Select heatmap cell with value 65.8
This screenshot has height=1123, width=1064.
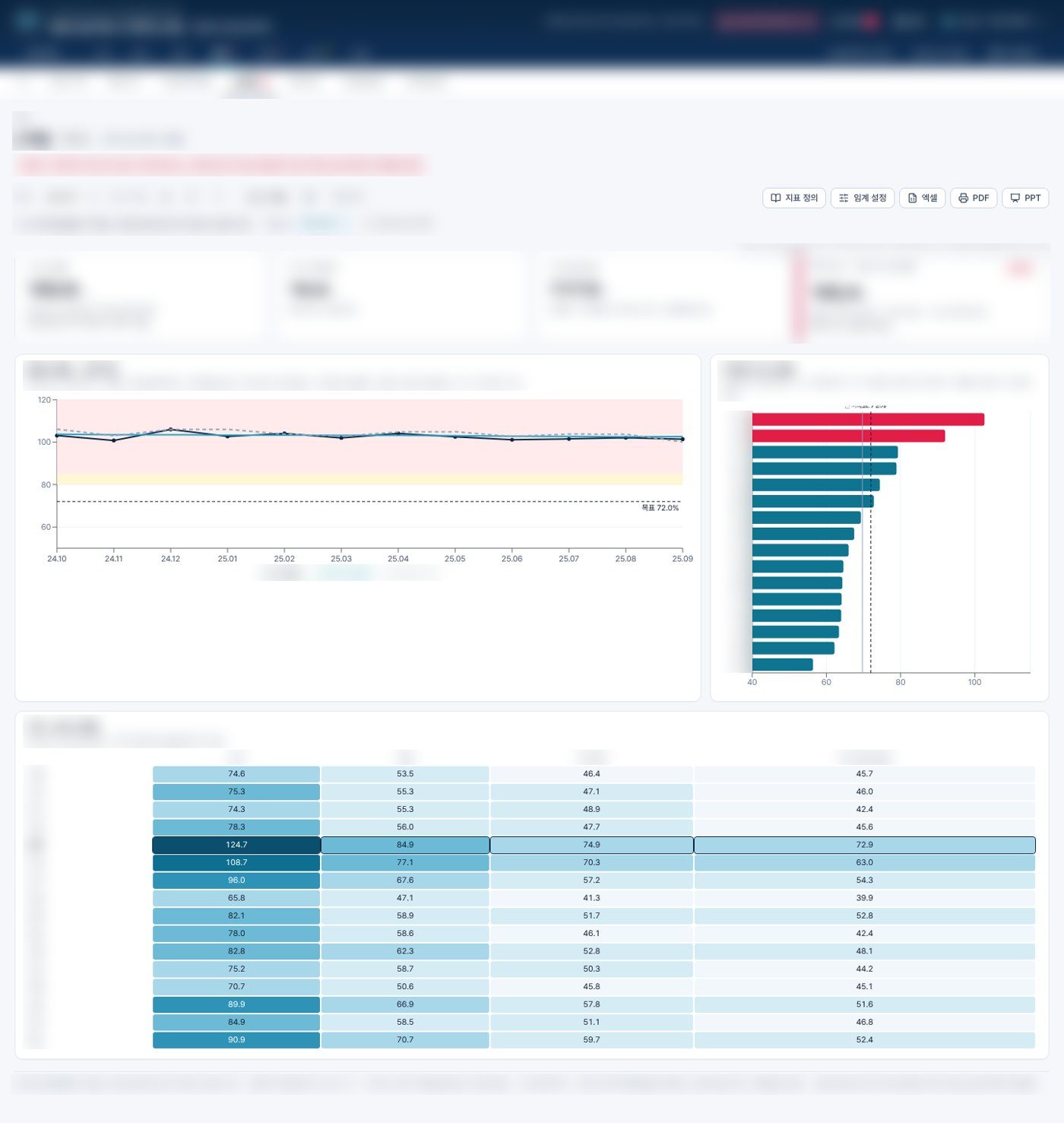point(236,898)
